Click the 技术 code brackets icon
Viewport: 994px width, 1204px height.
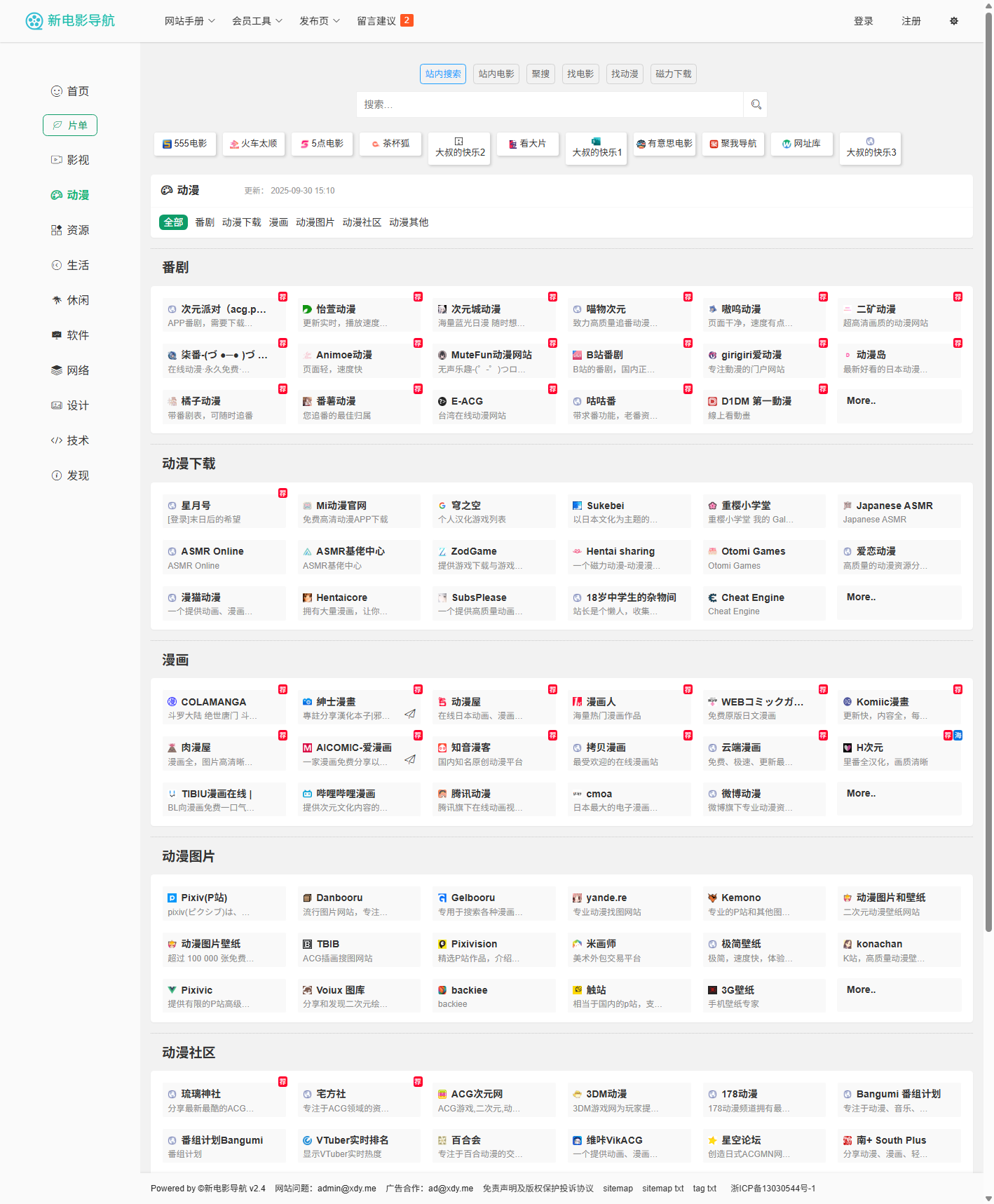tap(57, 440)
